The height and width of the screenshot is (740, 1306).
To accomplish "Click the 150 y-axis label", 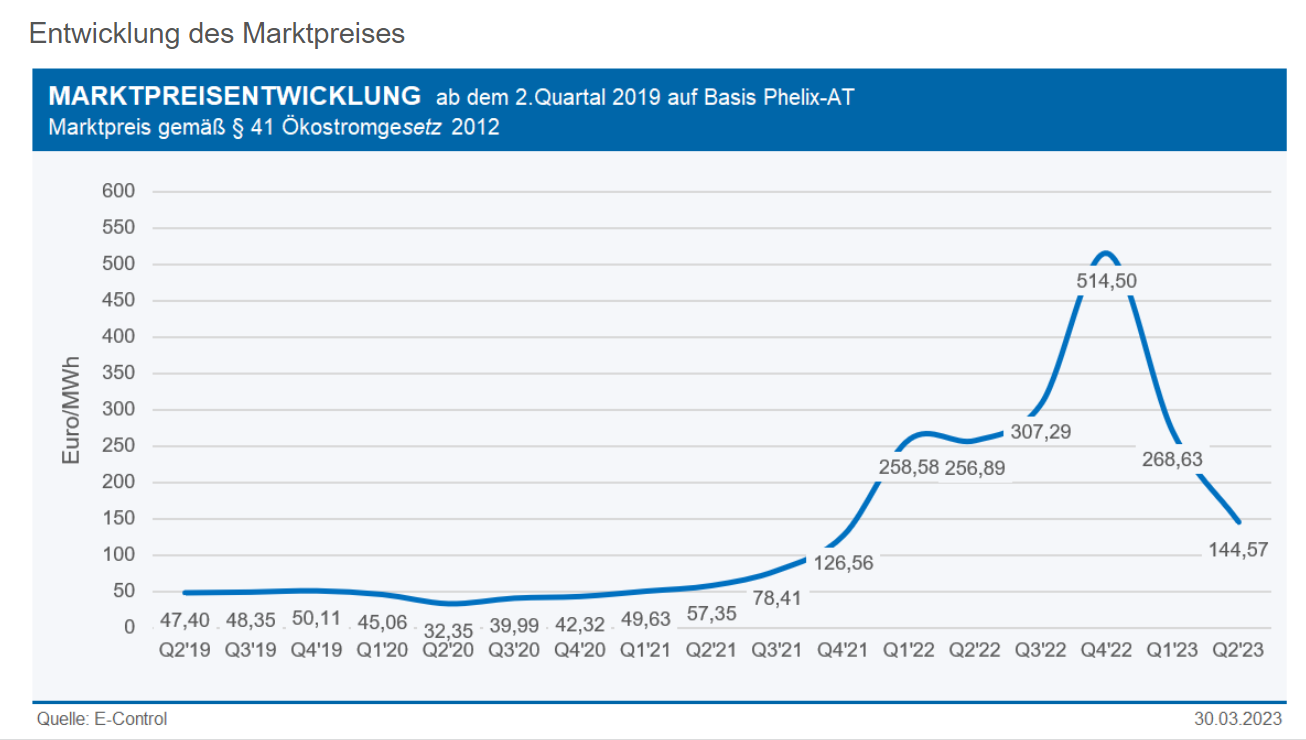I will click(x=118, y=518).
